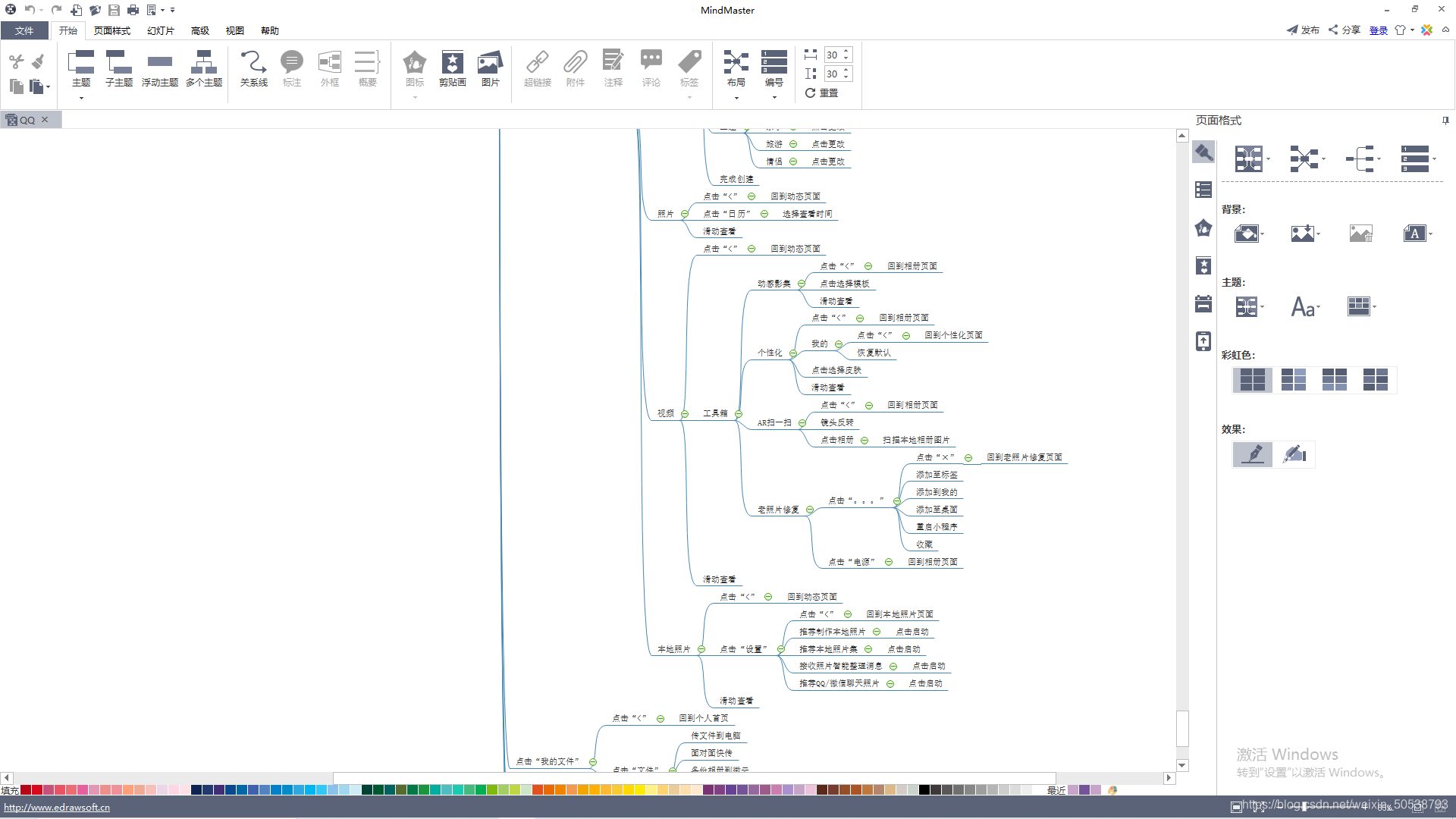Open the 页面样式 ribbon tab
Screen dimensions: 1456x819
point(111,31)
